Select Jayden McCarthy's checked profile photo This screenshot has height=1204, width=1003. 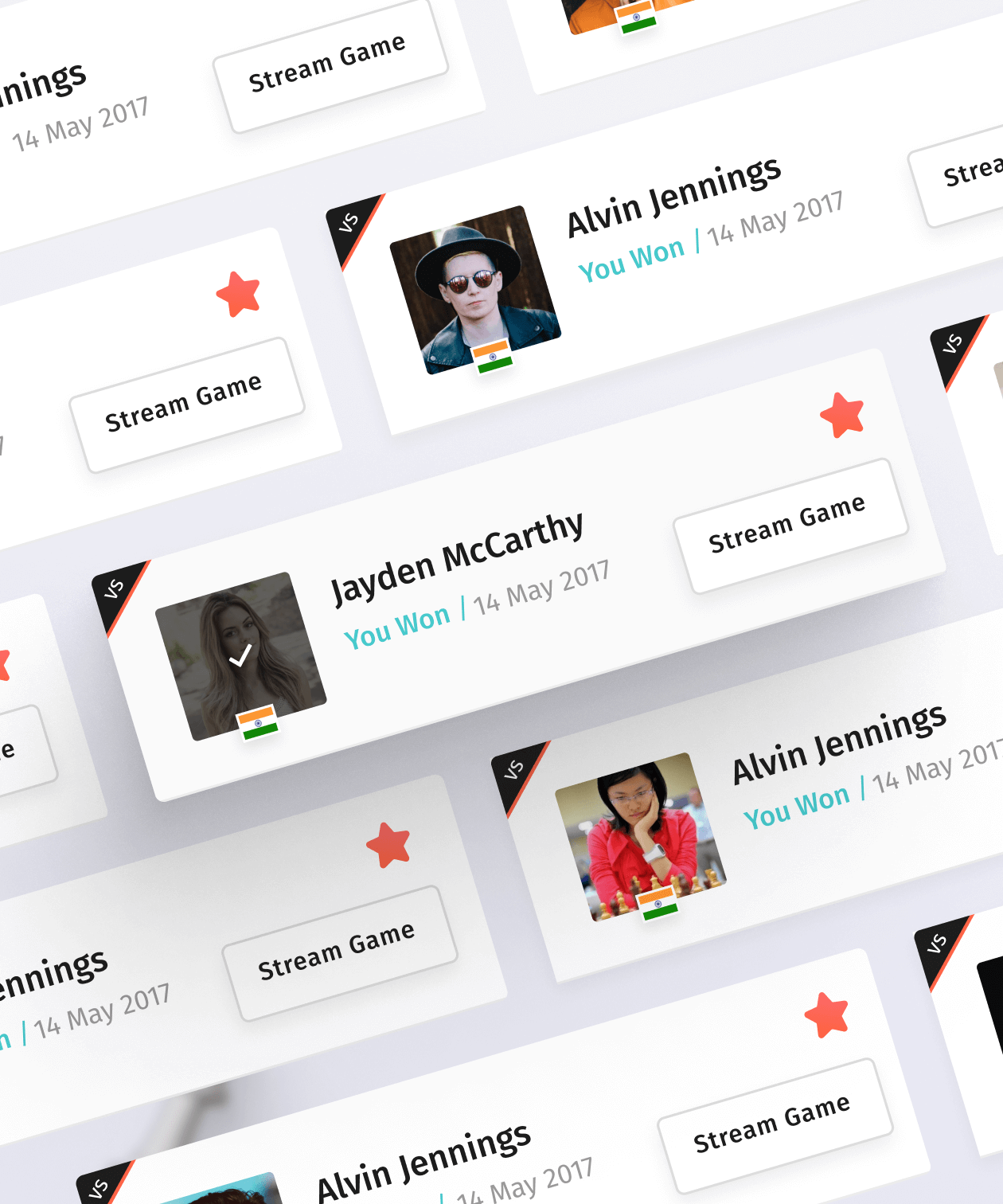point(240,656)
